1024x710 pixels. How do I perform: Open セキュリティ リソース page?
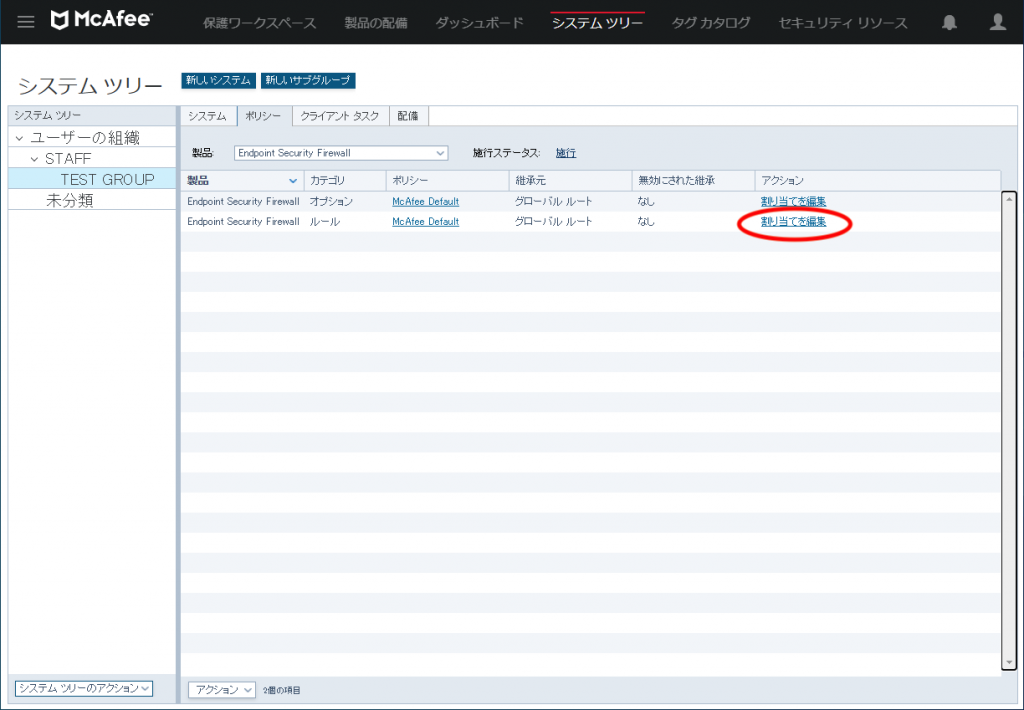pyautogui.click(x=842, y=23)
